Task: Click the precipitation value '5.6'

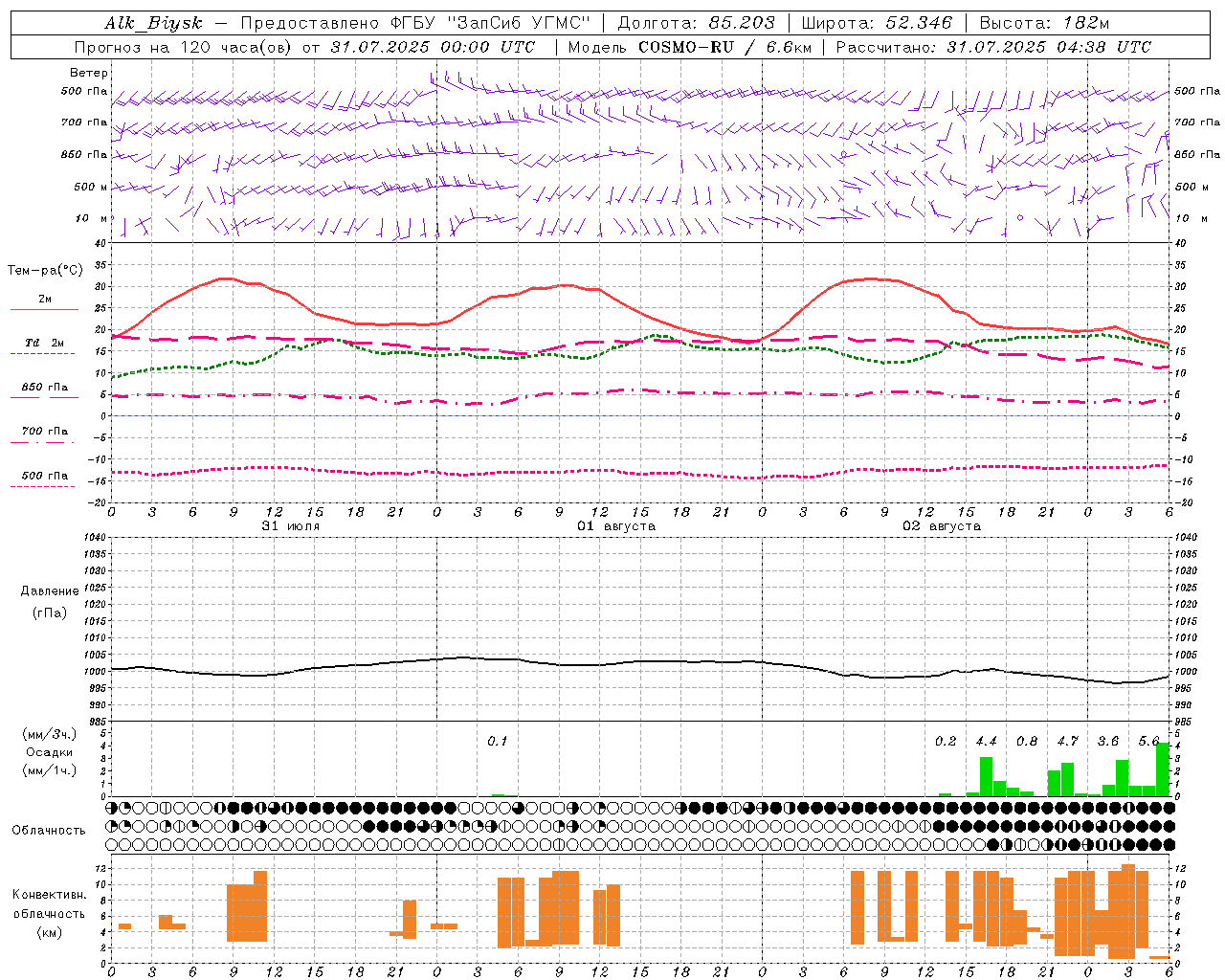Action: click(1148, 742)
